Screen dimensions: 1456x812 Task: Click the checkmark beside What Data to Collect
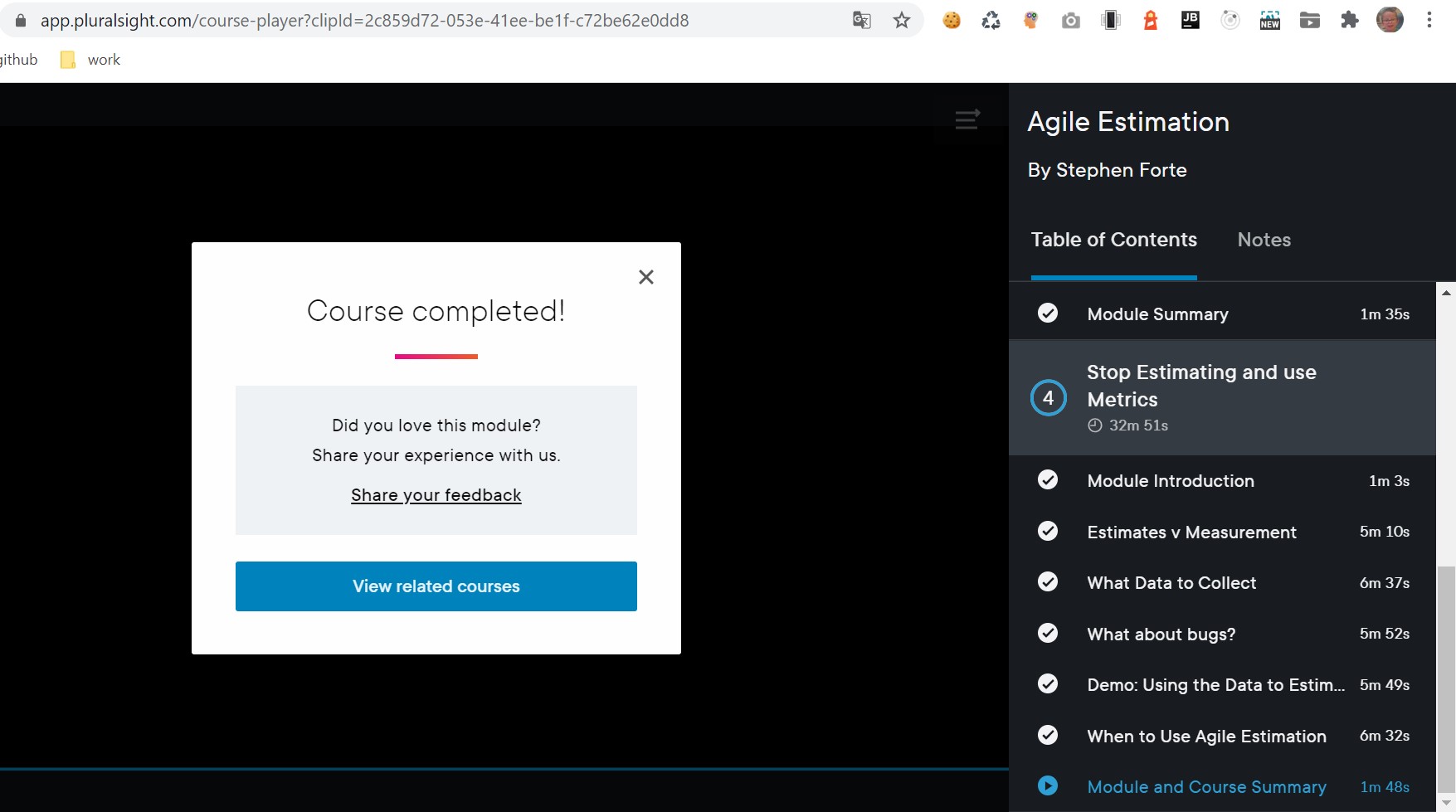pos(1048,581)
